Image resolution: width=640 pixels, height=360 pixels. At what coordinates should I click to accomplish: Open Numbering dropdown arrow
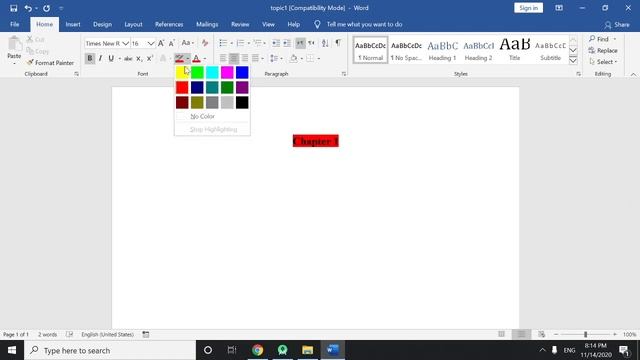click(x=249, y=43)
